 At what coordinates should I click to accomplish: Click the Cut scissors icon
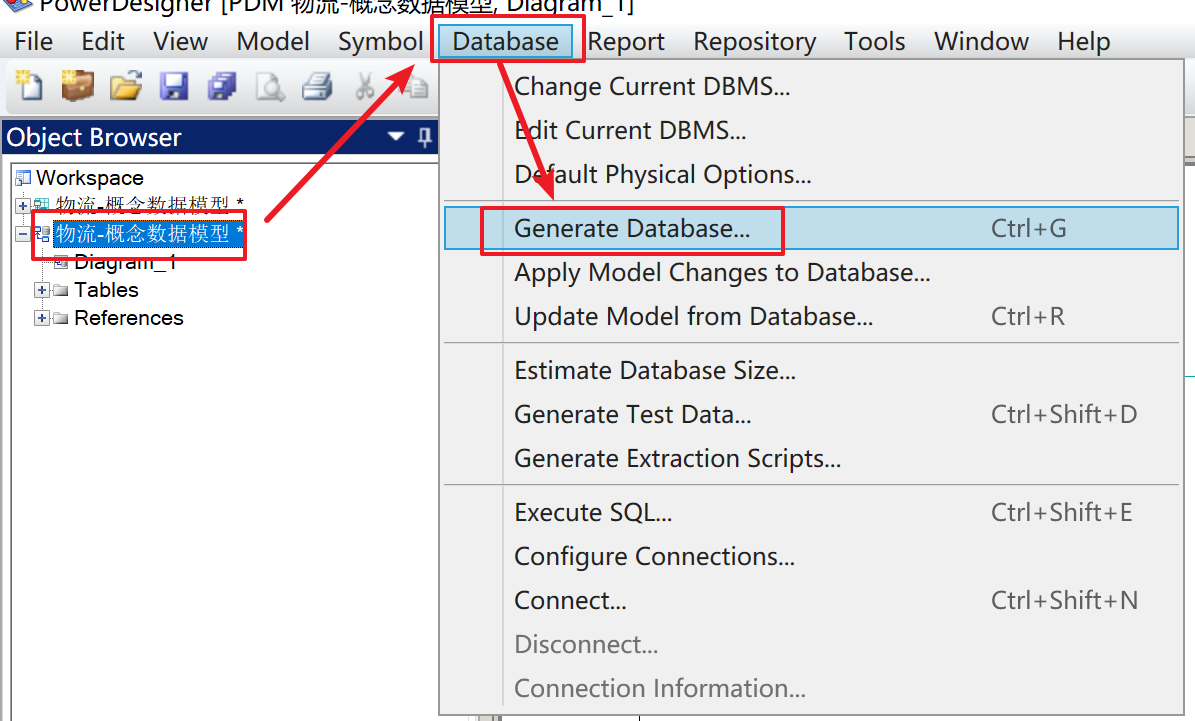[x=365, y=86]
